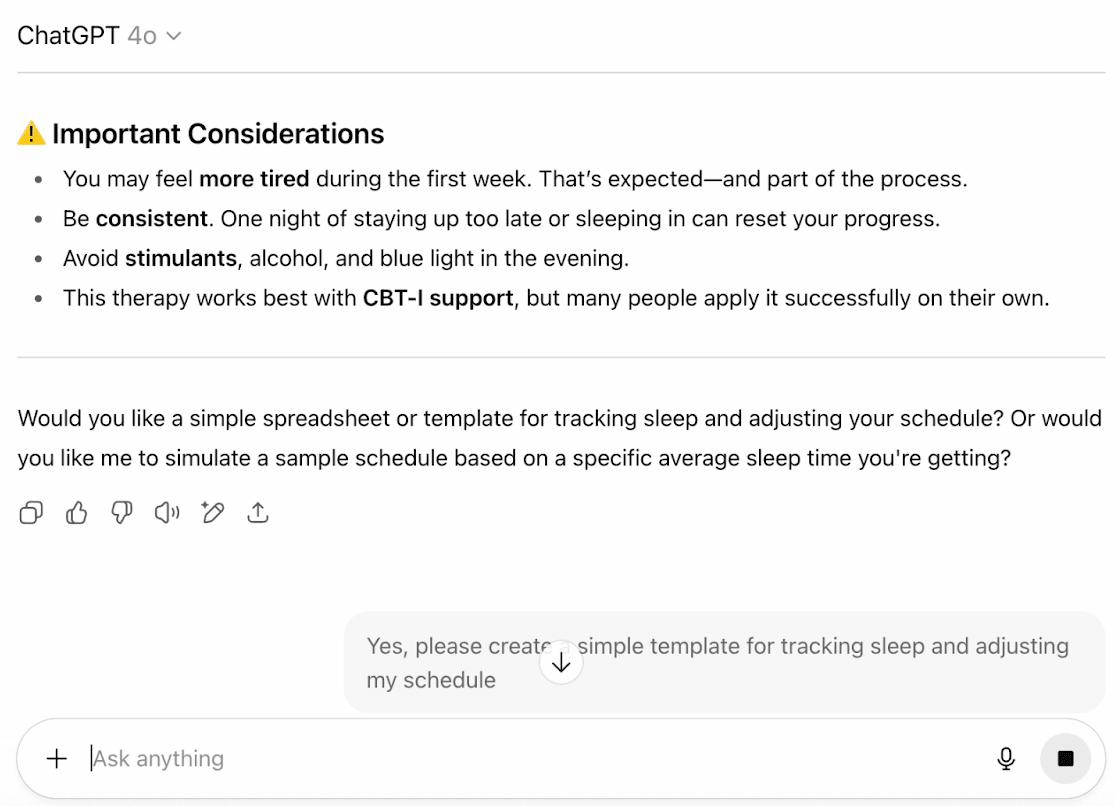This screenshot has height=806, width=1115.
Task: Click the bolded CBT-I support text
Action: click(437, 297)
